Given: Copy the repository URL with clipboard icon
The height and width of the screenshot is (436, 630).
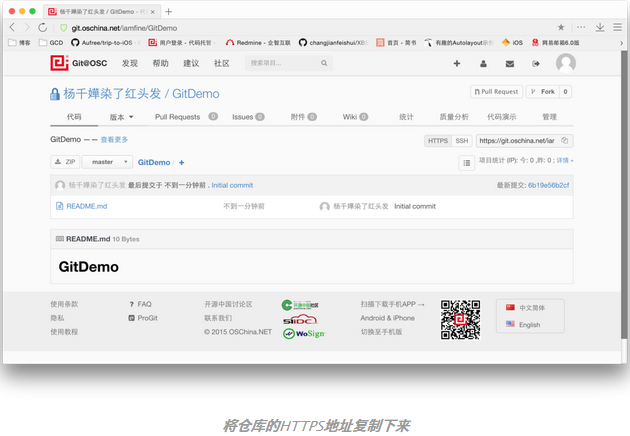Looking at the screenshot, I should click(x=565, y=141).
